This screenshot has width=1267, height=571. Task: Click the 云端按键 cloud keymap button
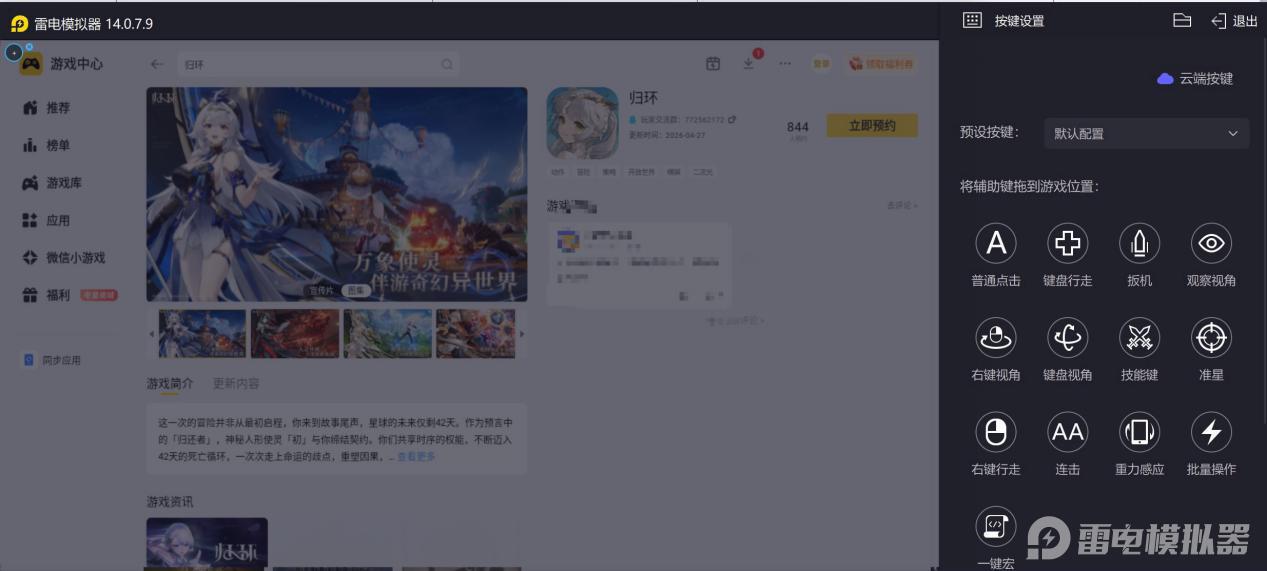[x=1195, y=78]
